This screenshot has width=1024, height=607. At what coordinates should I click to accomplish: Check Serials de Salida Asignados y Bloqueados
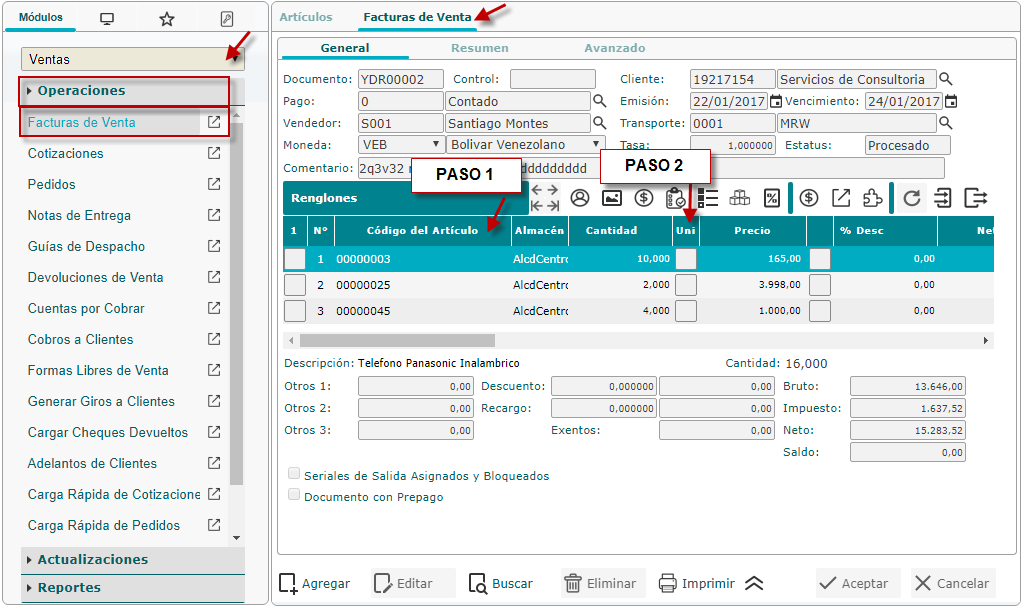pos(294,475)
